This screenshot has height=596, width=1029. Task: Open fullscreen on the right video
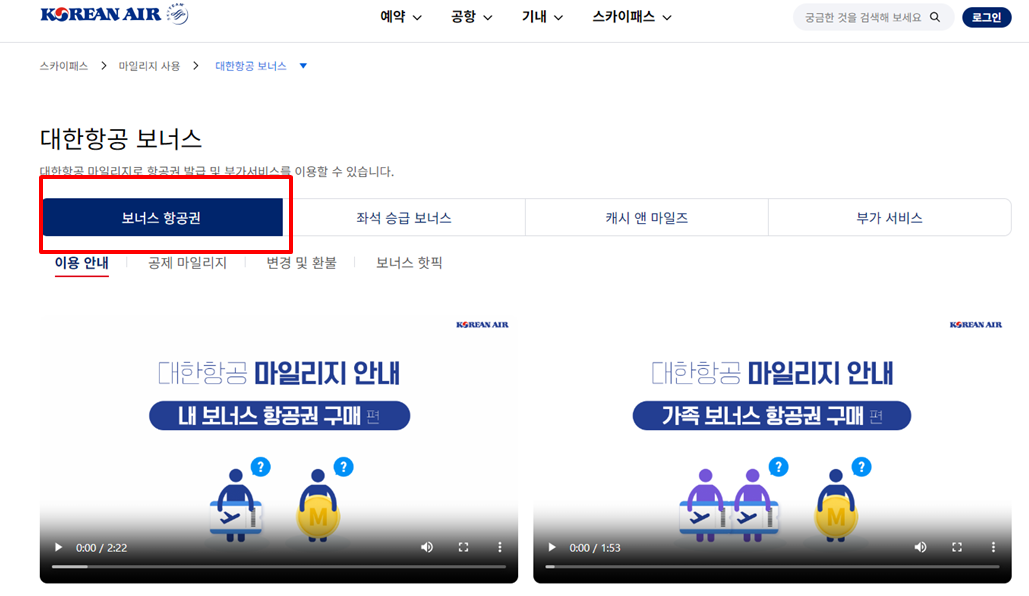click(957, 547)
